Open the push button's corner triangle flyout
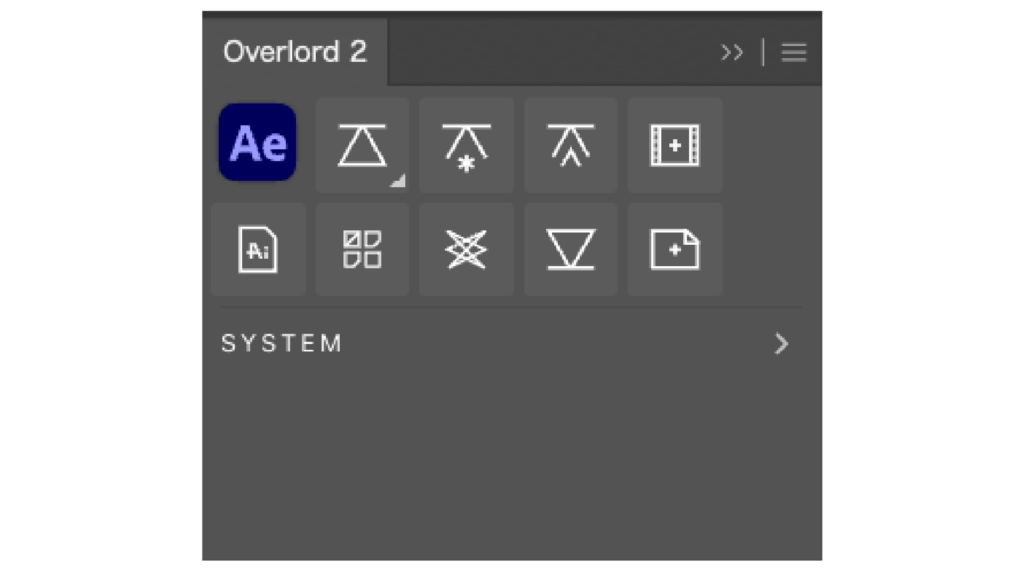Image resolution: width=1024 pixels, height=576 pixels. click(398, 181)
